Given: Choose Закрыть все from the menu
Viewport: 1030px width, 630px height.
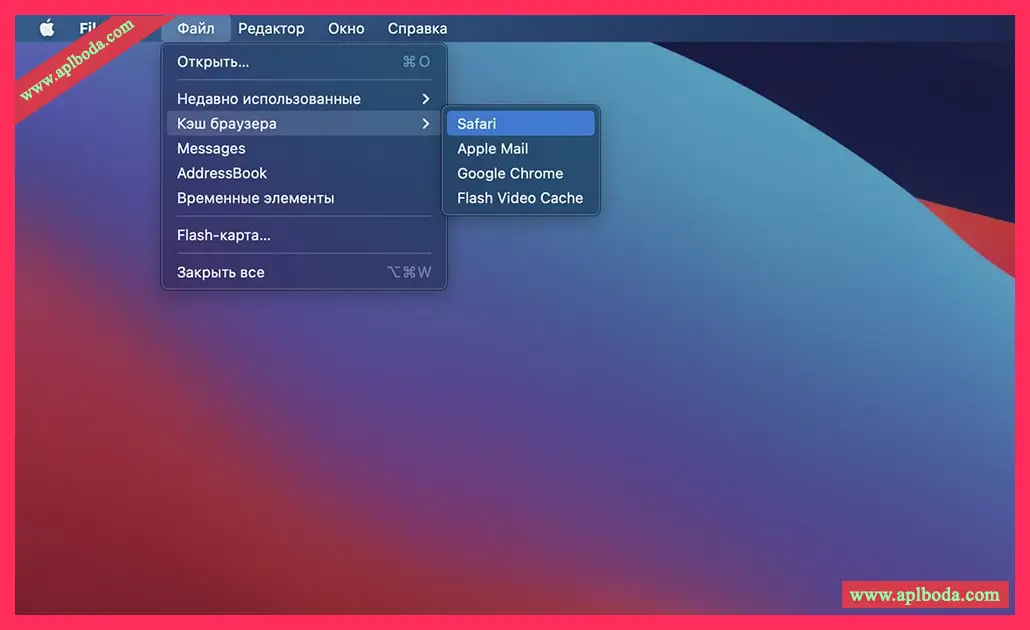Looking at the screenshot, I should tap(221, 272).
